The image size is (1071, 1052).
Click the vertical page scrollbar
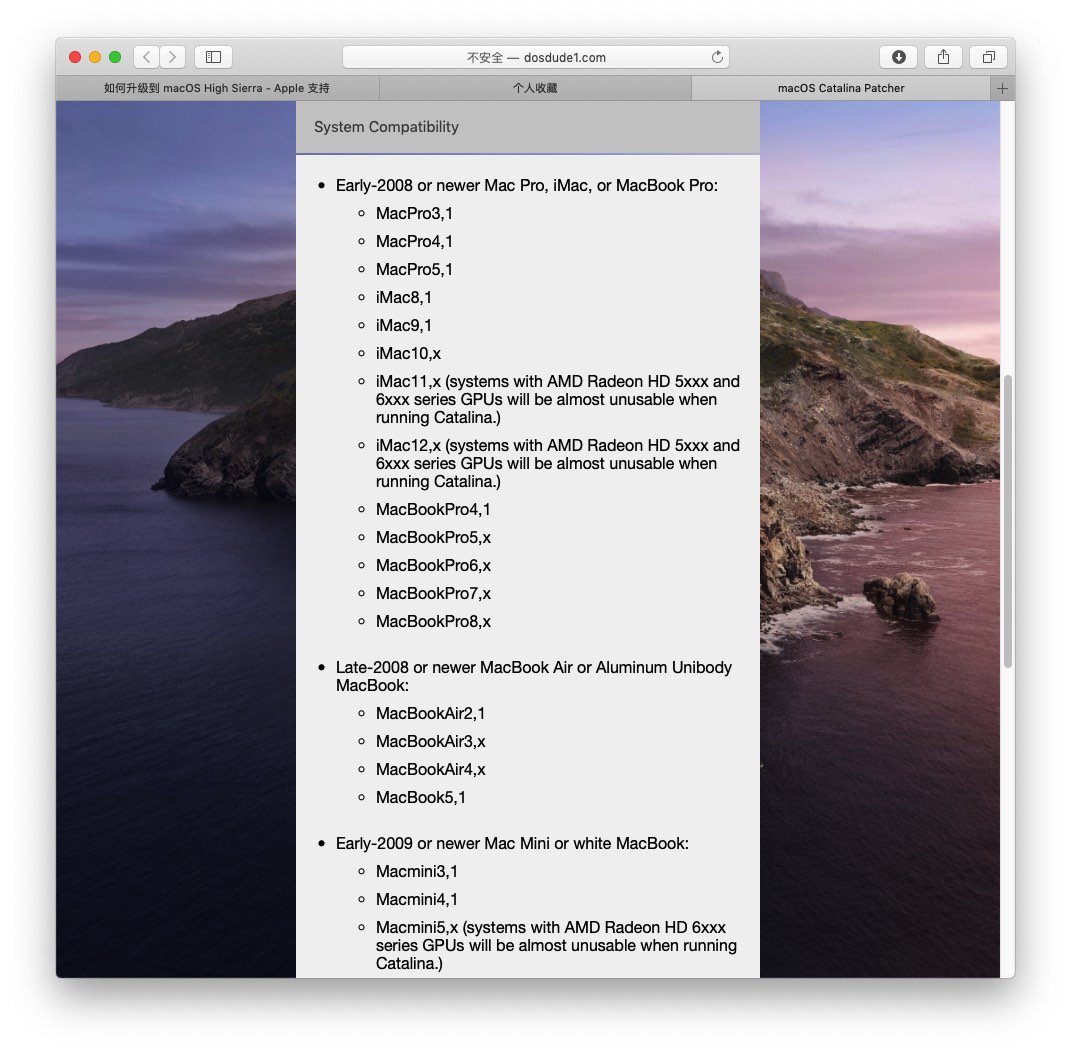coord(1007,520)
